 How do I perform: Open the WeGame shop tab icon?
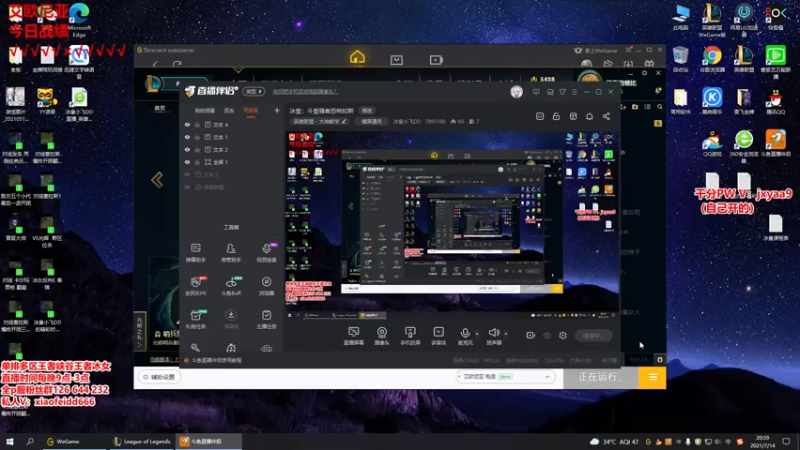pyautogui.click(x=396, y=60)
